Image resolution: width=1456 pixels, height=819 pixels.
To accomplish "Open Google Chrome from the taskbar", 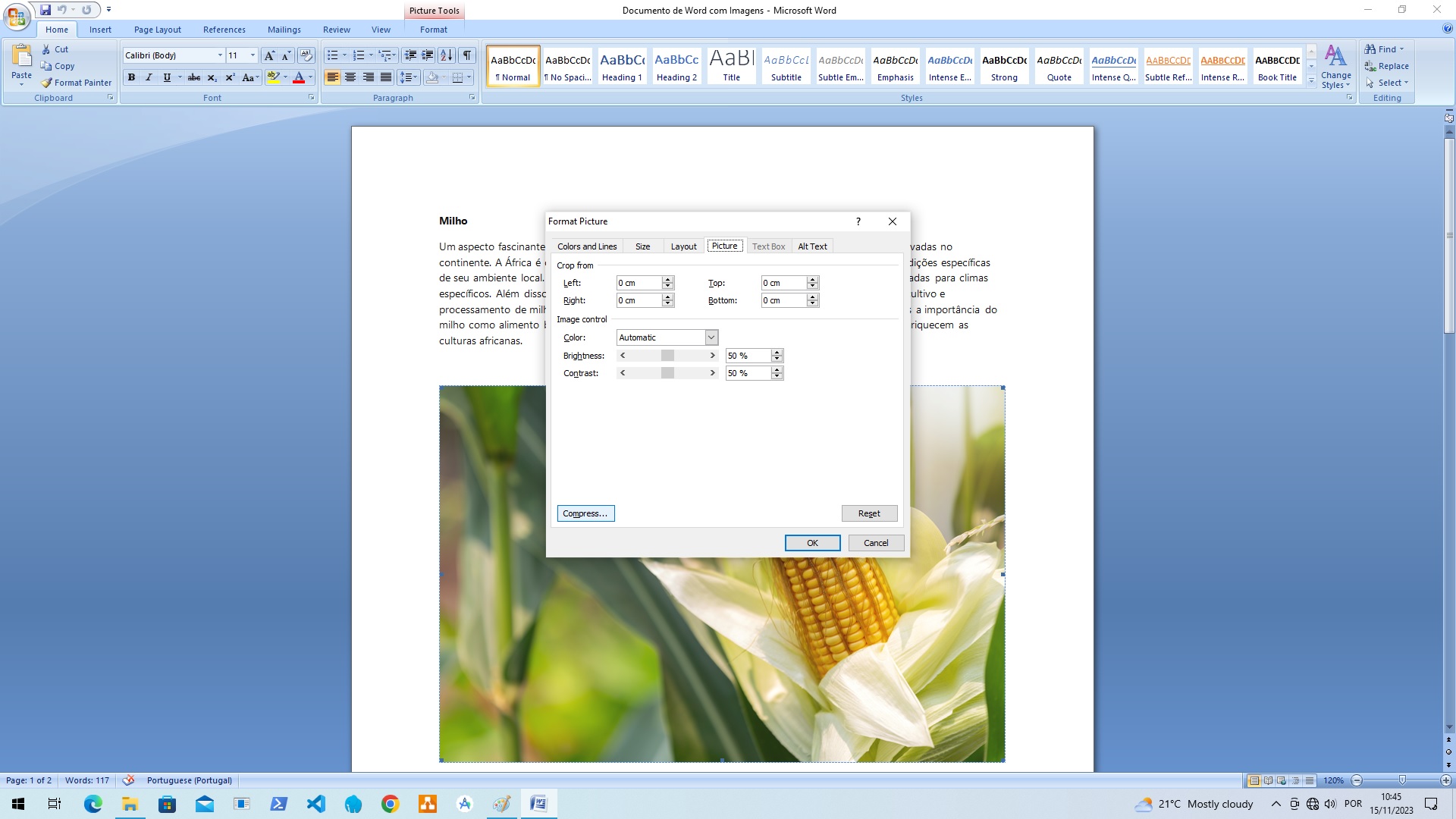I will 390,804.
